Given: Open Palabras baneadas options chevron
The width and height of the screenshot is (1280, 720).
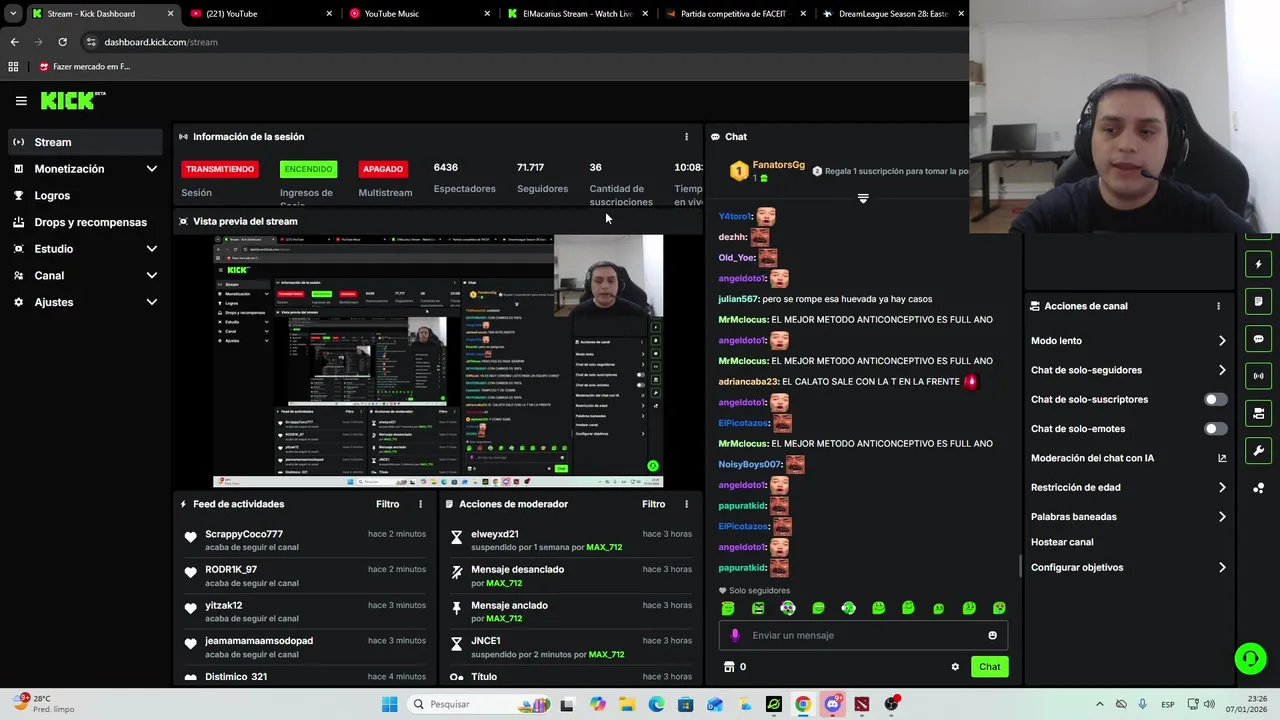Looking at the screenshot, I should point(1222,517).
